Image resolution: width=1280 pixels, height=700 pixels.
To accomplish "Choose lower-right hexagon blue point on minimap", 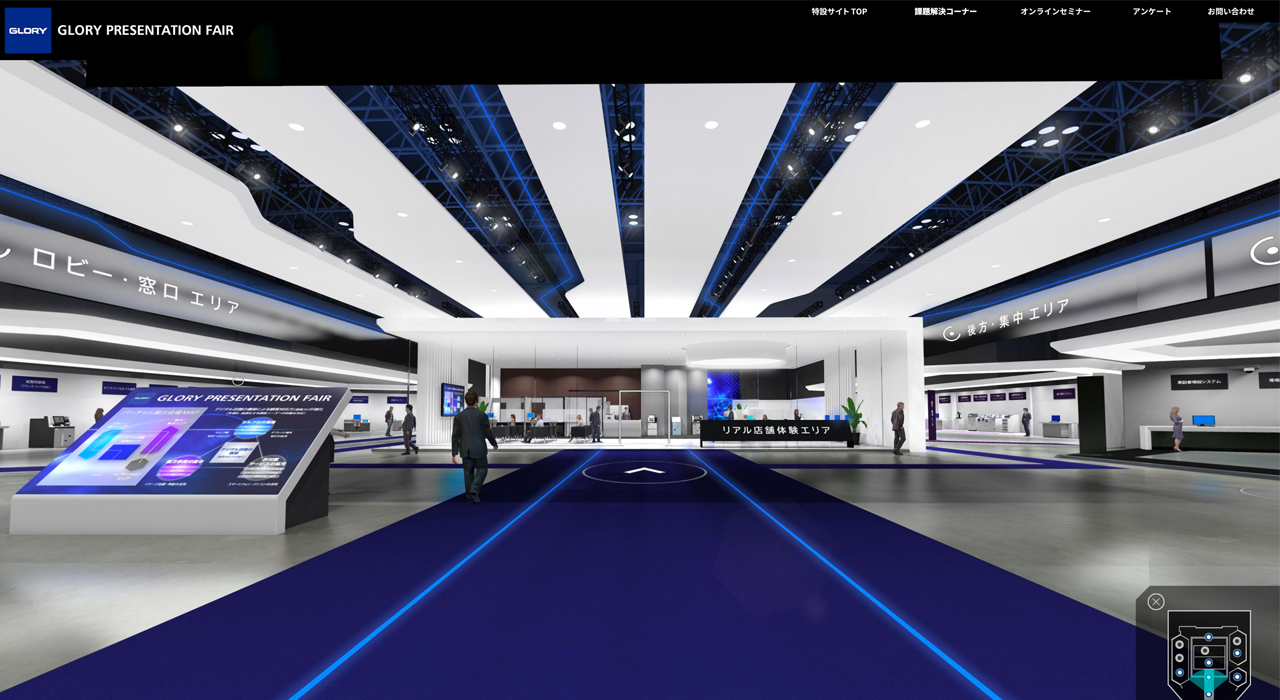I will pos(1237,677).
